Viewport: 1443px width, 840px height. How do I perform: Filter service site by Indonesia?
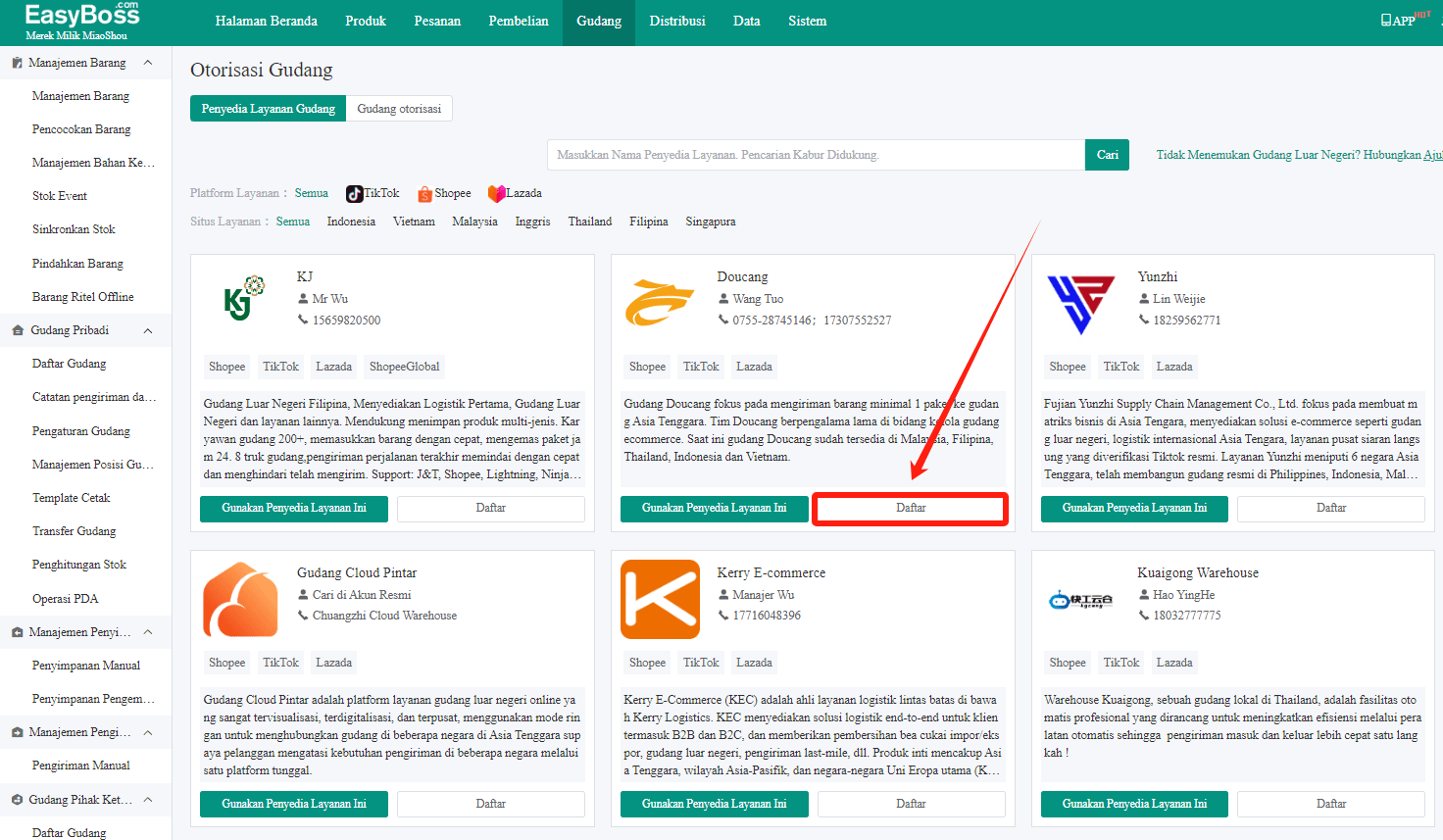pyautogui.click(x=351, y=222)
